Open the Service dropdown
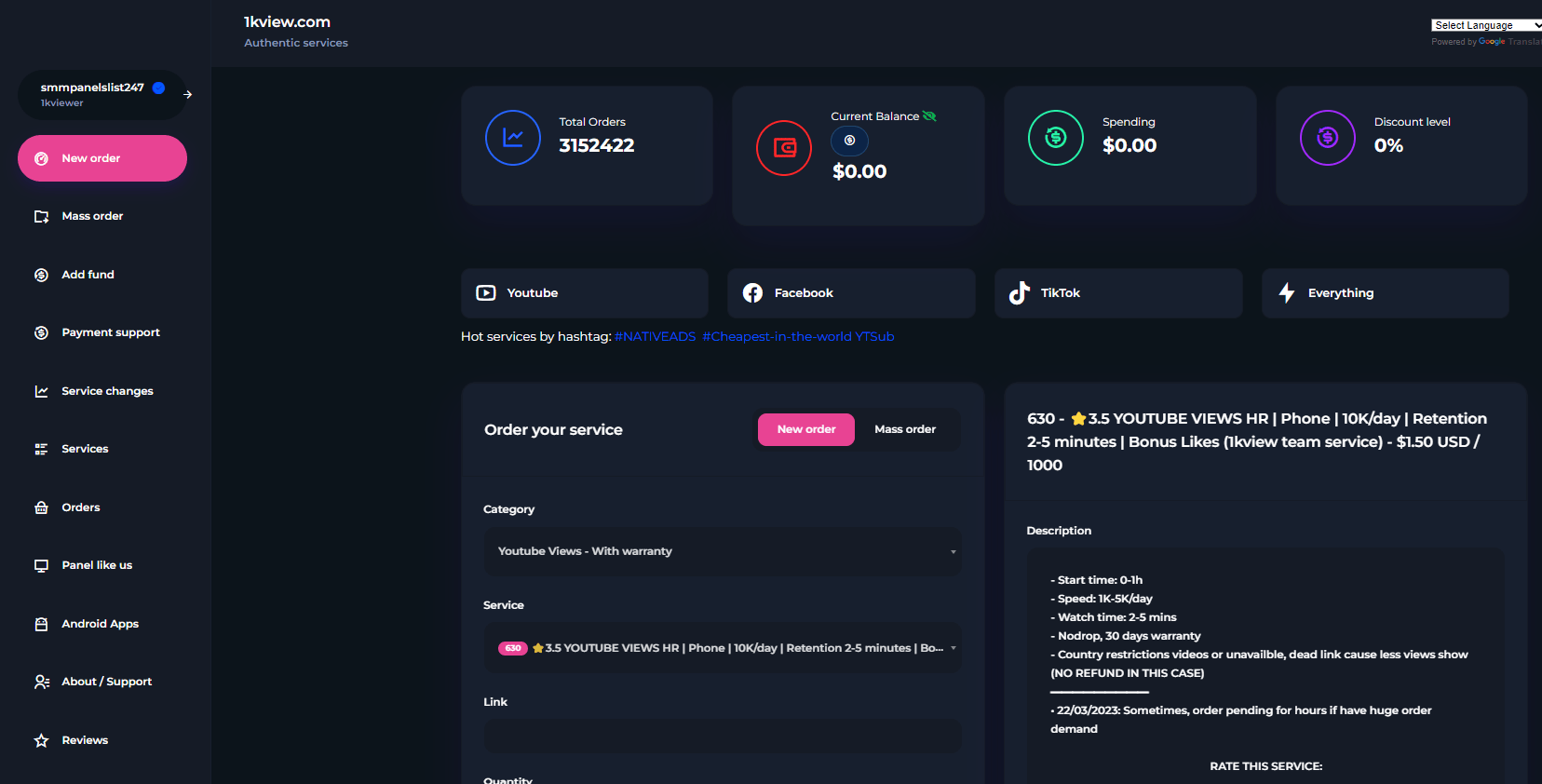1542x784 pixels. pyautogui.click(x=723, y=648)
